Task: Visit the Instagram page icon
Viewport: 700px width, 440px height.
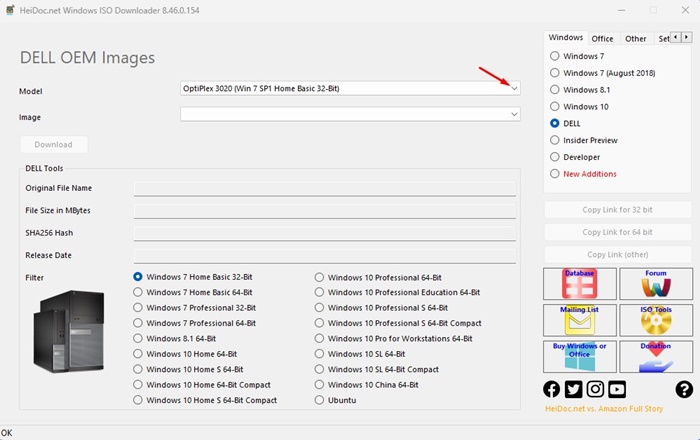Action: [595, 389]
